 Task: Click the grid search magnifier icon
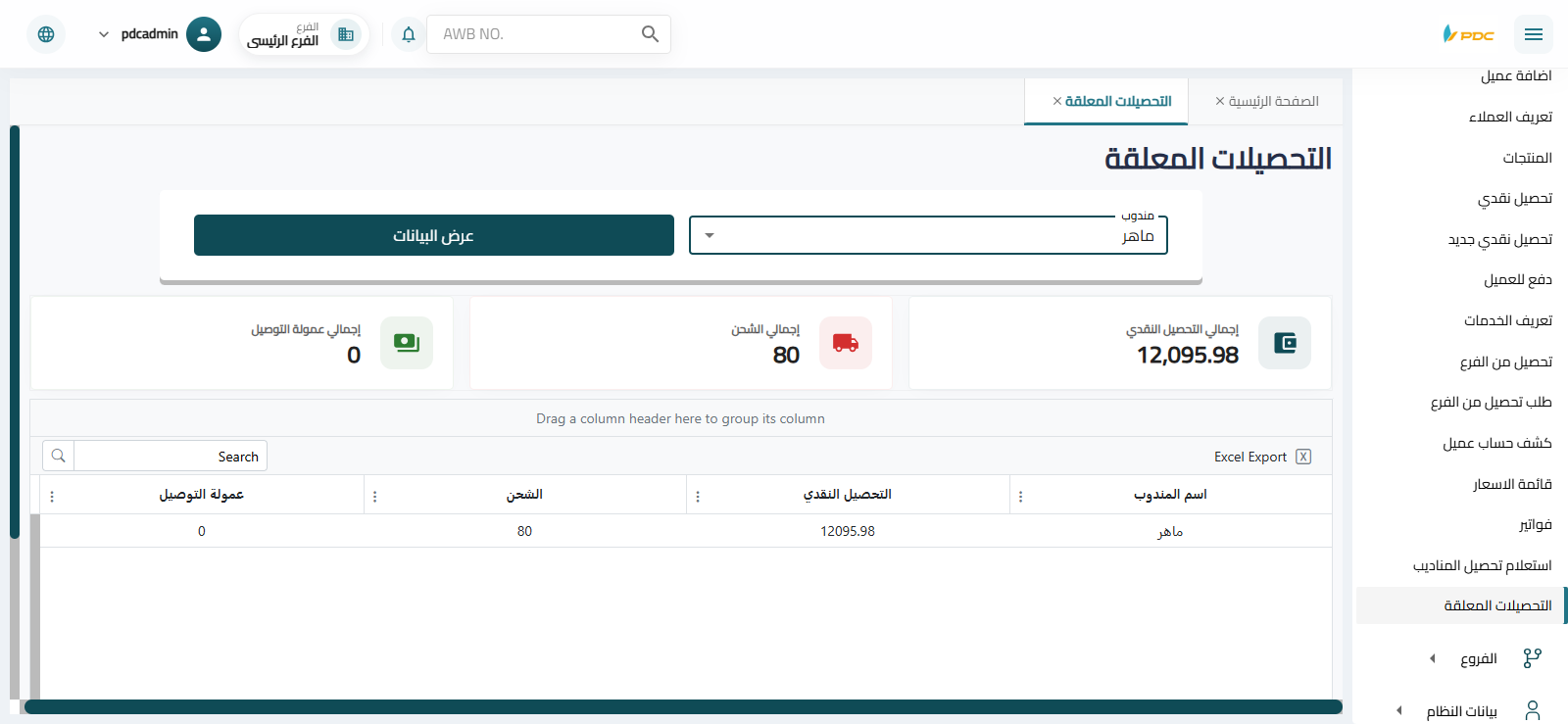click(59, 456)
